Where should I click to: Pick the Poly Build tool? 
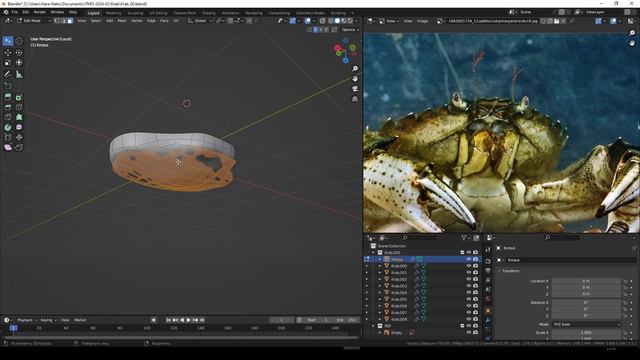tap(19, 117)
